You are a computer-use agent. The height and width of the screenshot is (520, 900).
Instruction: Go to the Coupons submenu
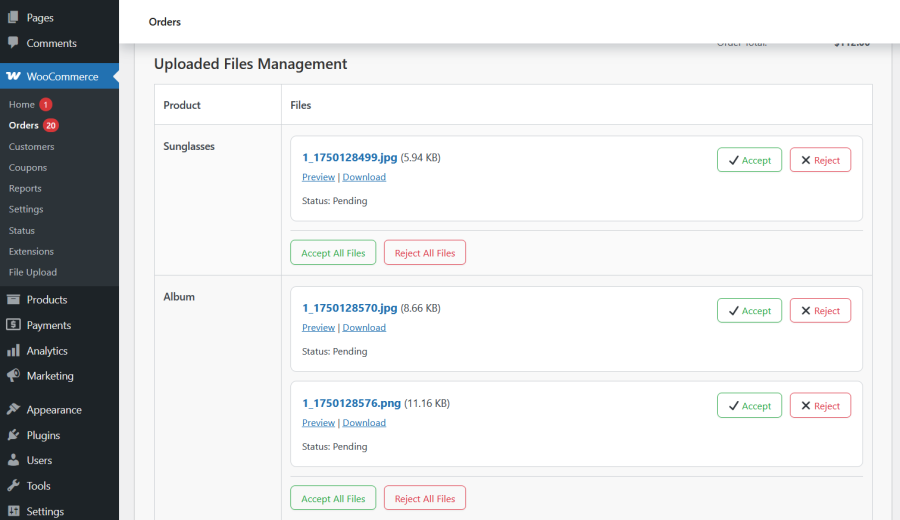tap(28, 168)
